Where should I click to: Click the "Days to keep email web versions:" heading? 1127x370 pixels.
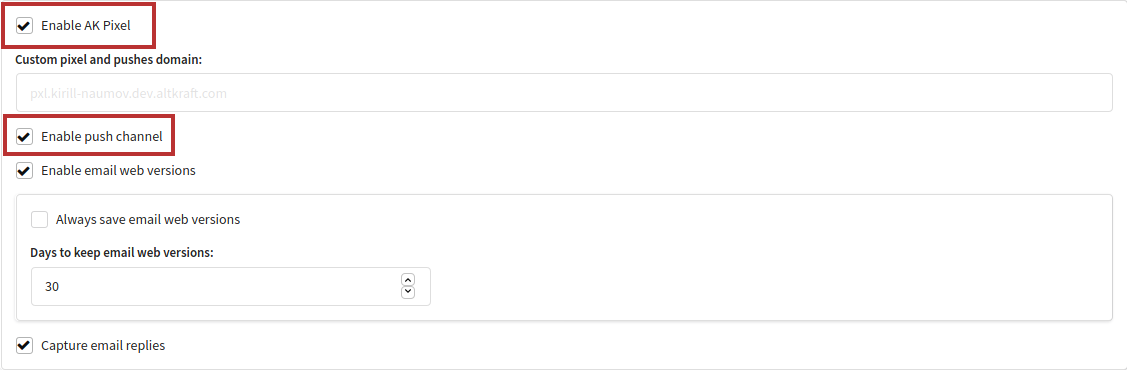pos(122,253)
